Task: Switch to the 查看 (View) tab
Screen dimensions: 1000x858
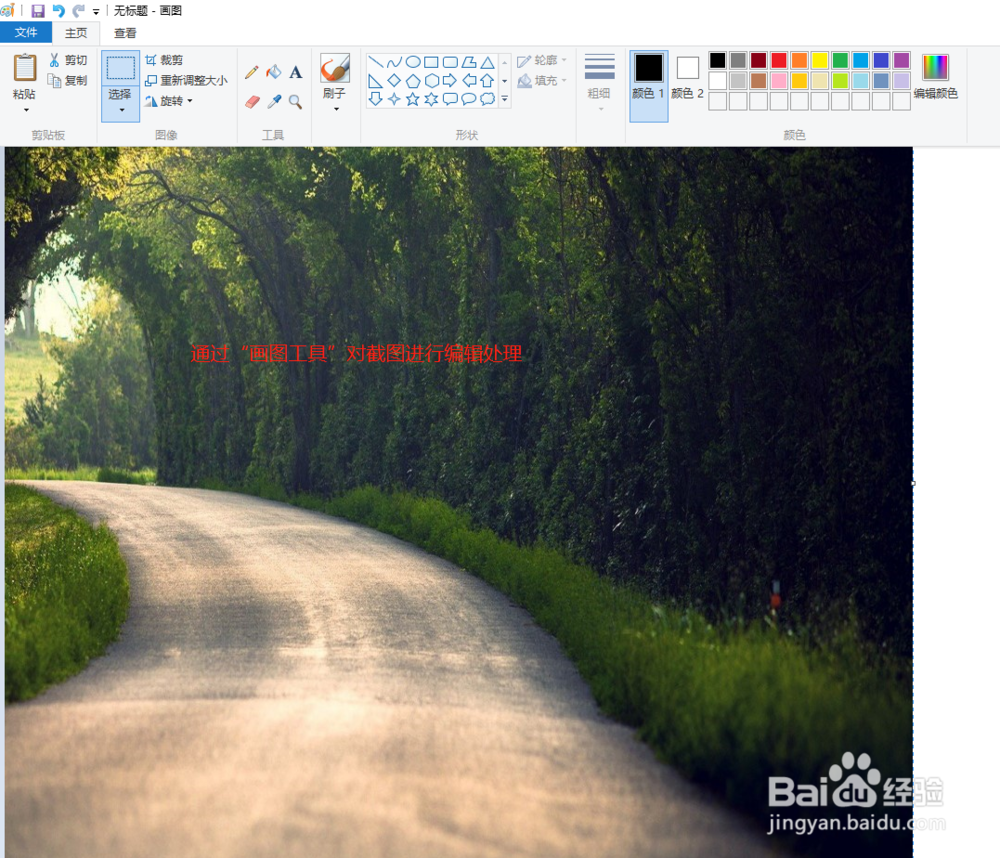Action: [x=124, y=32]
